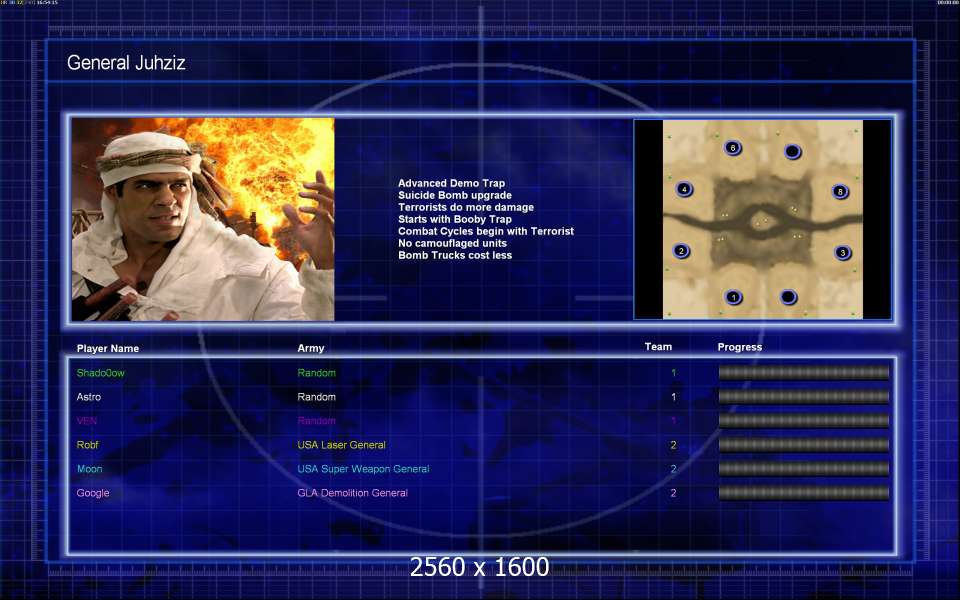Image resolution: width=960 pixels, height=600 pixels.
Task: Click the Progress column header
Action: [740, 347]
